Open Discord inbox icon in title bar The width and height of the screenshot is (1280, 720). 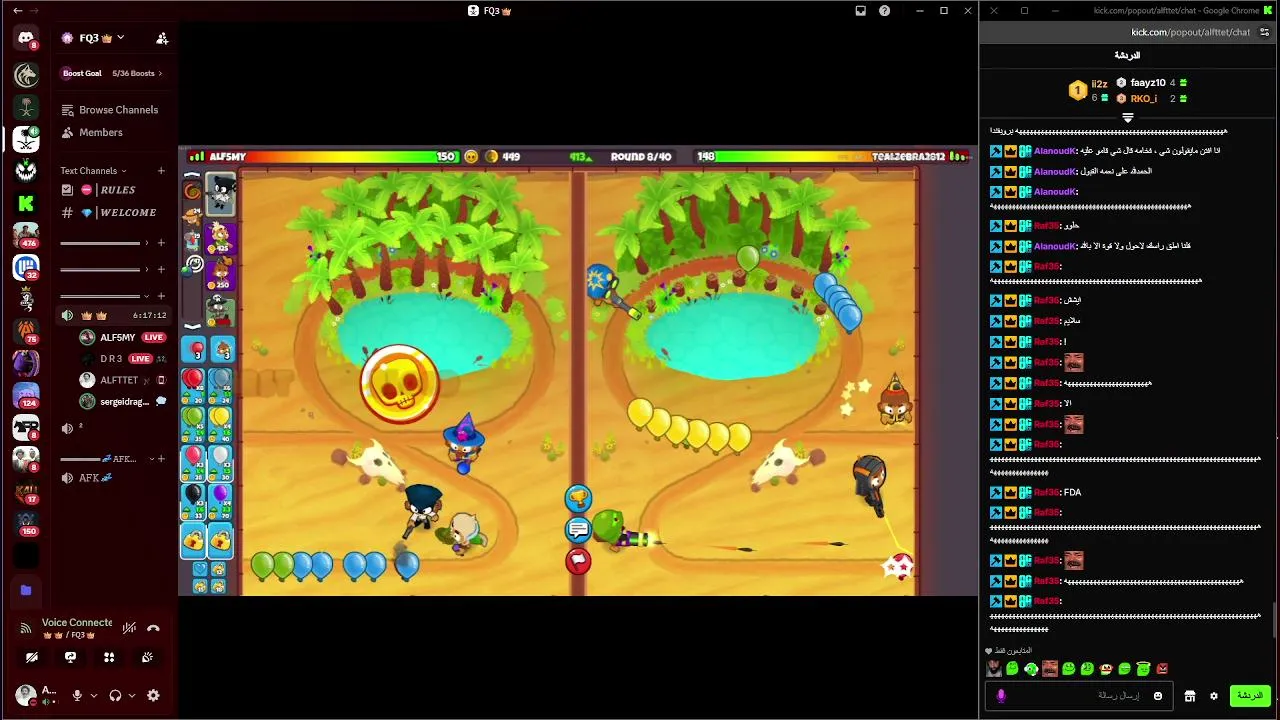click(x=860, y=11)
